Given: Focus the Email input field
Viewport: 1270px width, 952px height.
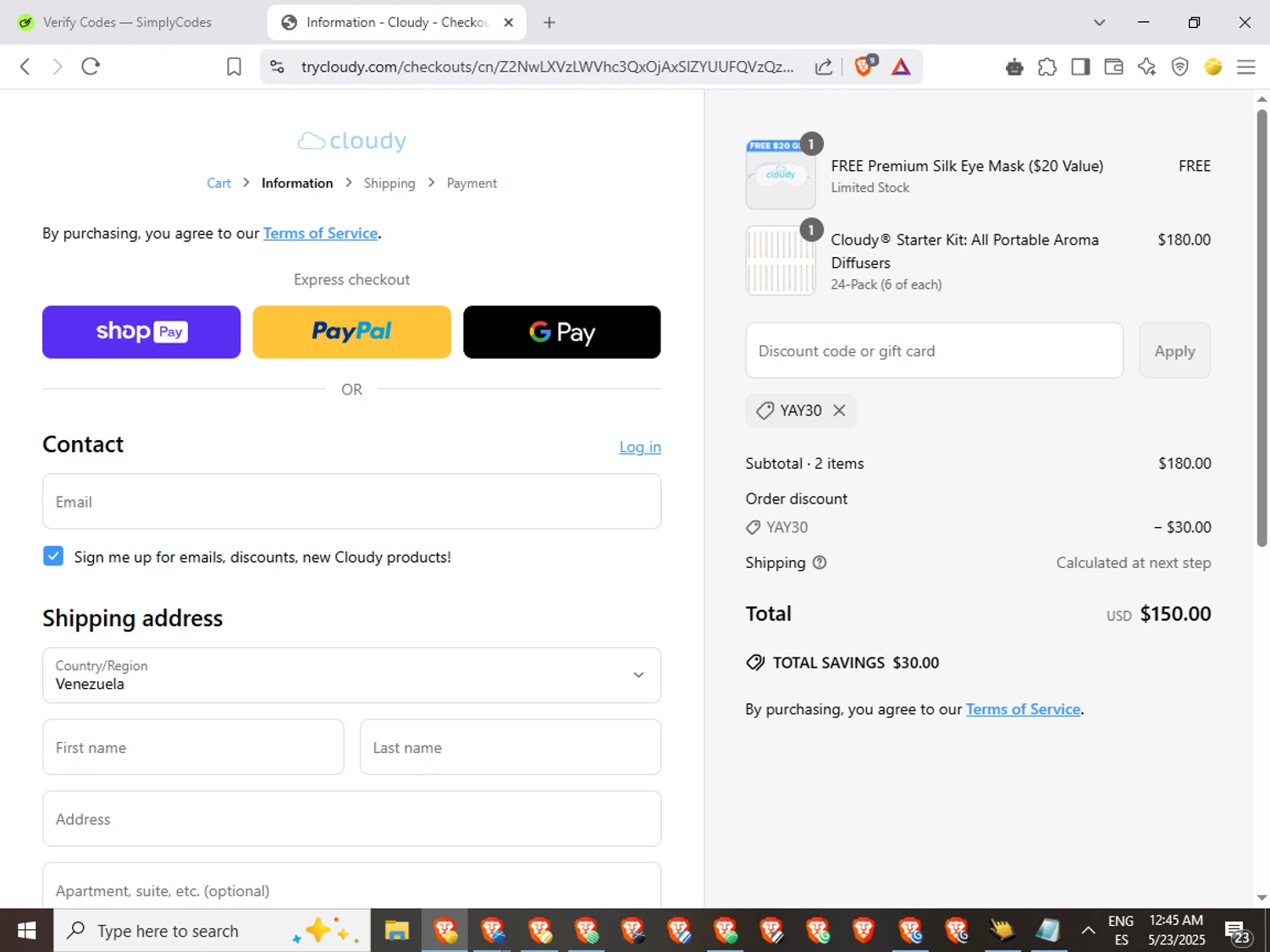Looking at the screenshot, I should coord(351,502).
